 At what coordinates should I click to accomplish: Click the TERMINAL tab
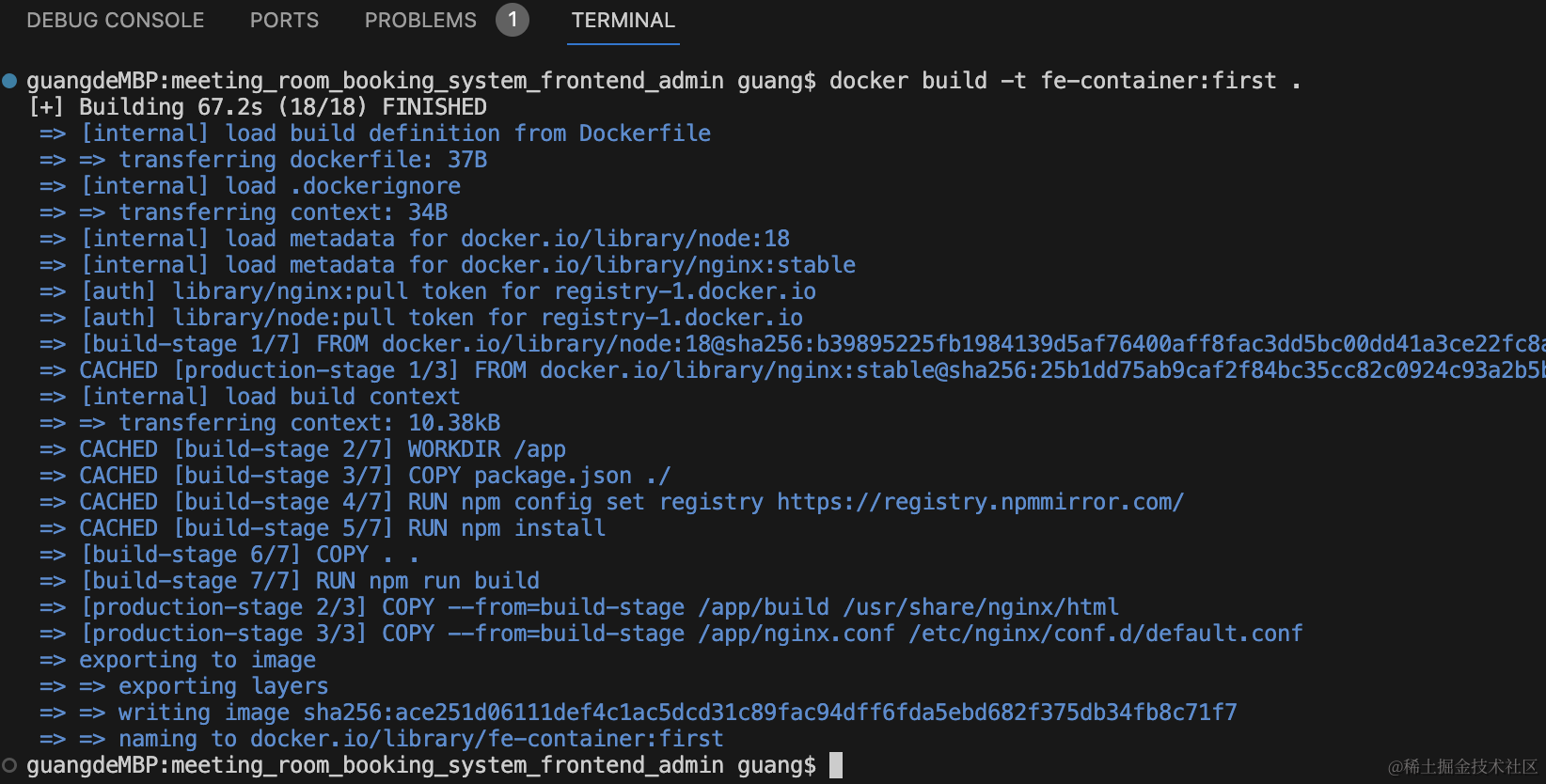coord(623,21)
